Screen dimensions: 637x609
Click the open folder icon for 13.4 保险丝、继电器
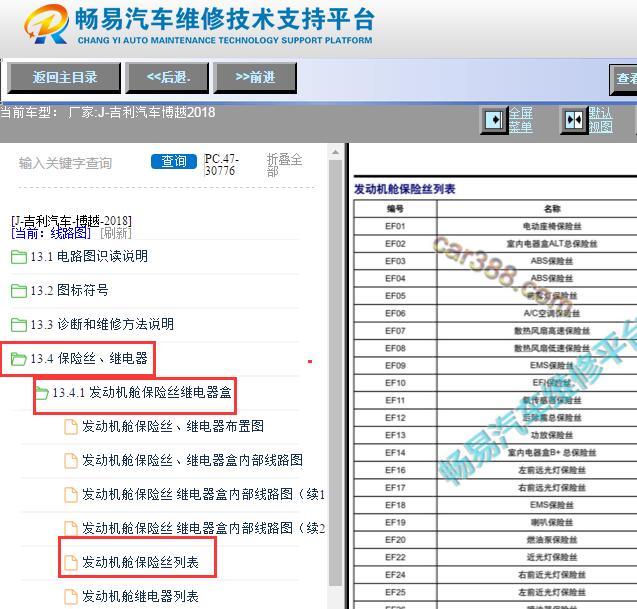tap(19, 359)
